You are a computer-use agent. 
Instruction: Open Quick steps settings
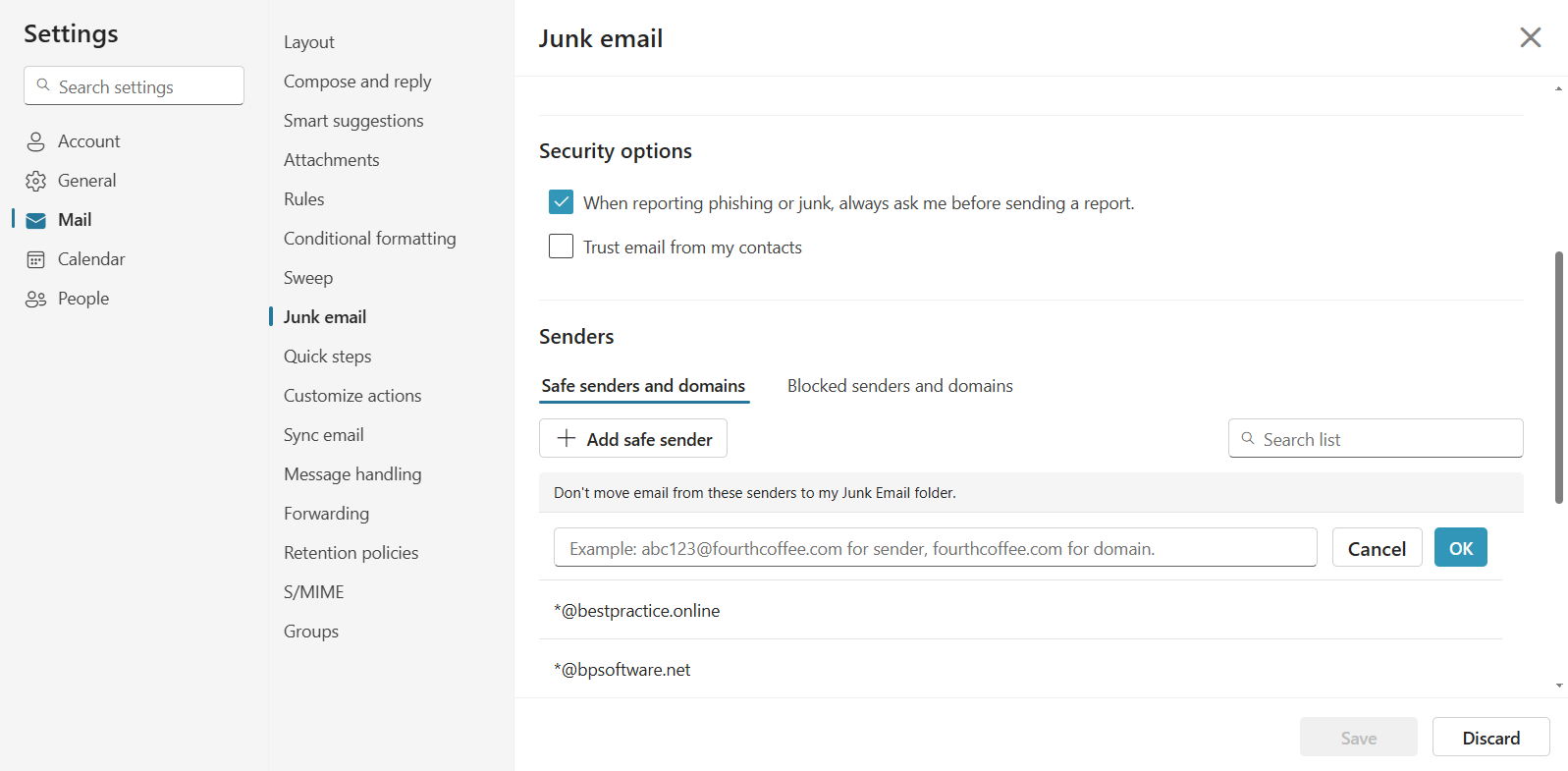point(327,357)
